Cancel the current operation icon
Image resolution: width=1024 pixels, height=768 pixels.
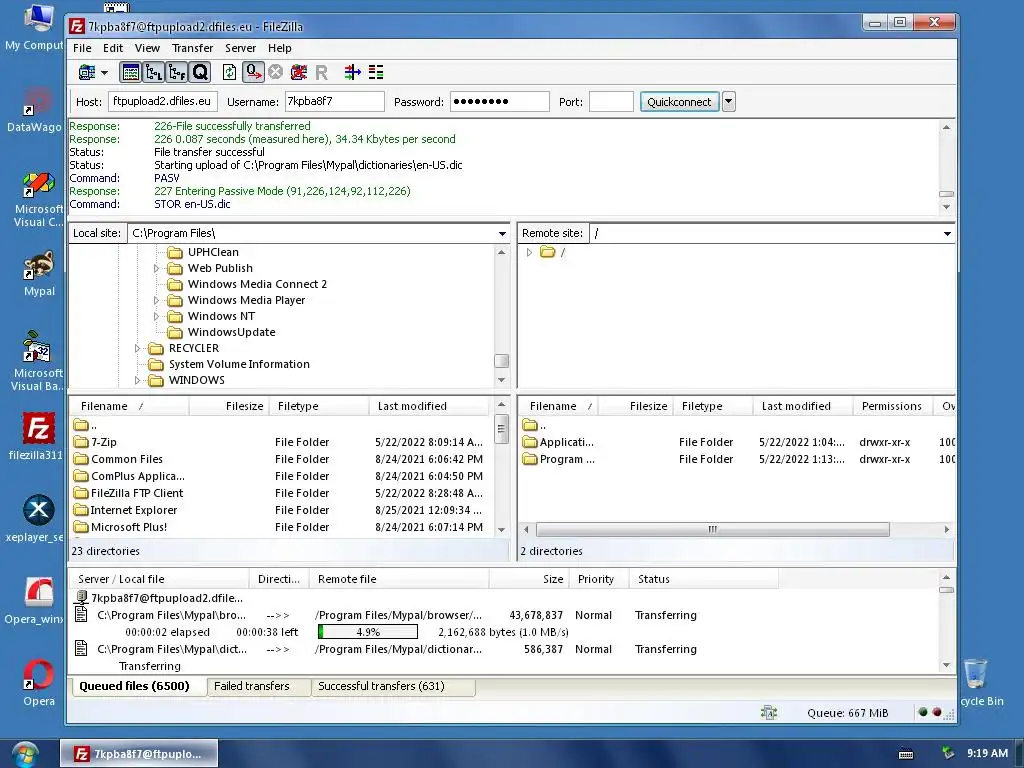(276, 72)
